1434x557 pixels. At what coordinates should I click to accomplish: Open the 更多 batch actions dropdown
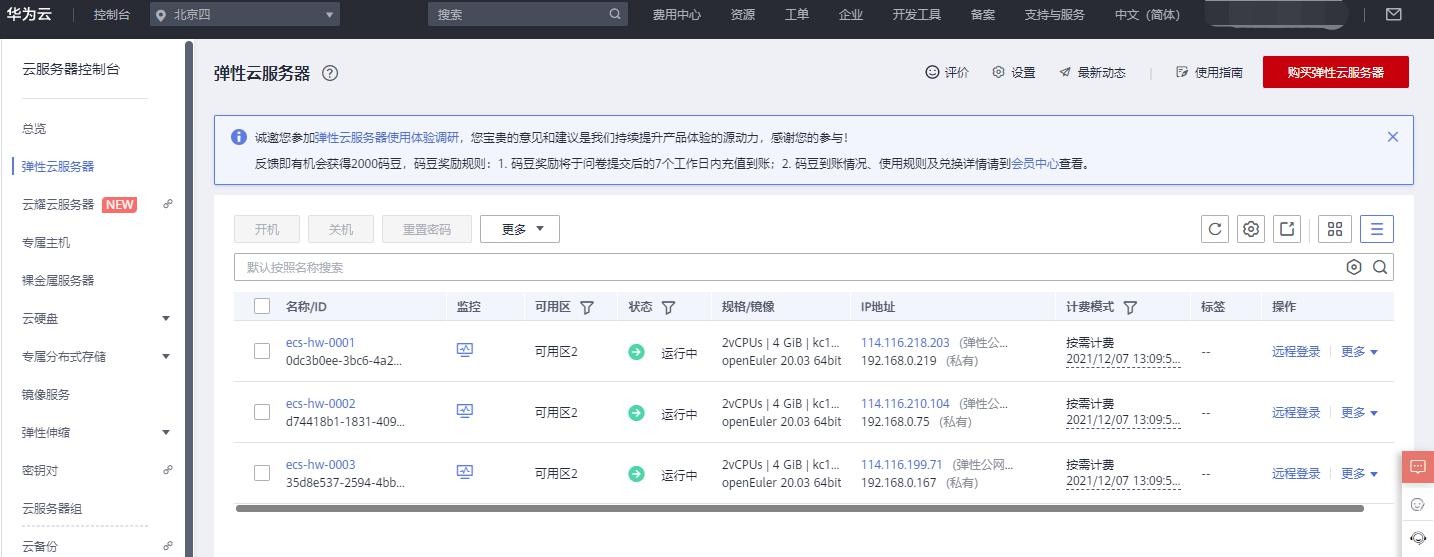520,229
